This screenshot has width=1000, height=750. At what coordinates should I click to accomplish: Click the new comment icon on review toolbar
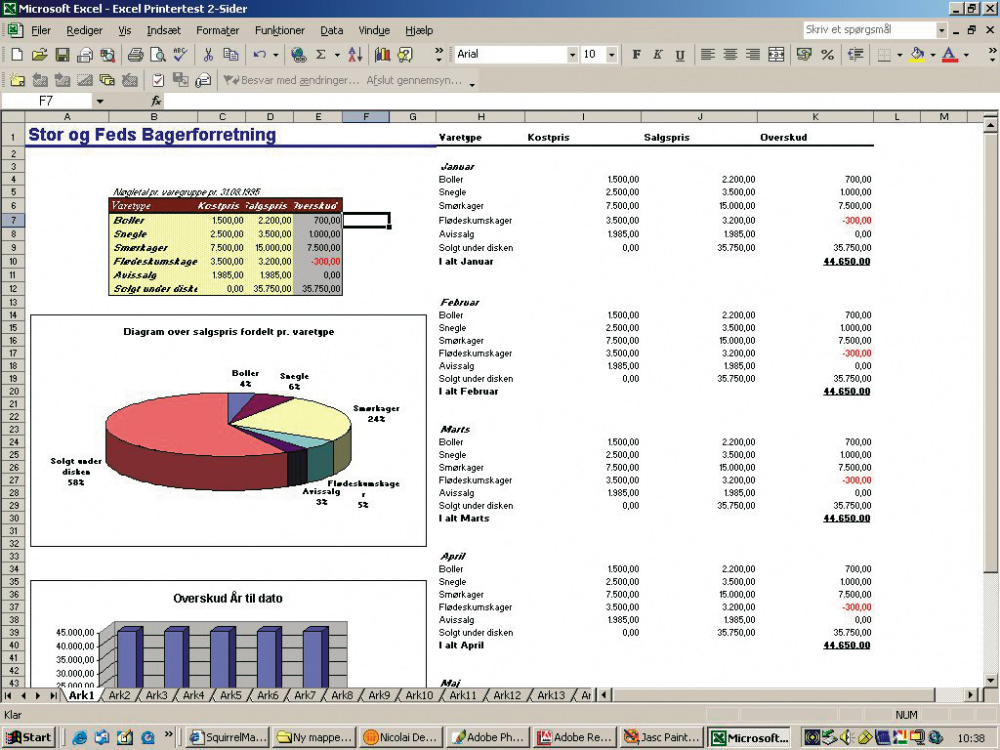(x=17, y=80)
